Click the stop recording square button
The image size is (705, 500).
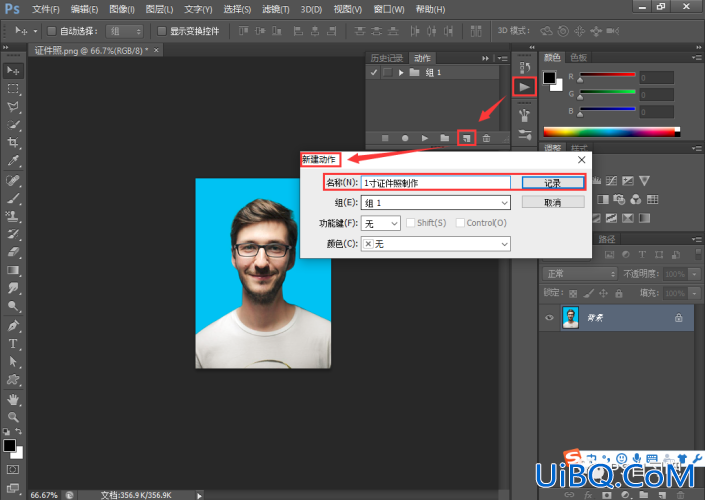(x=385, y=138)
